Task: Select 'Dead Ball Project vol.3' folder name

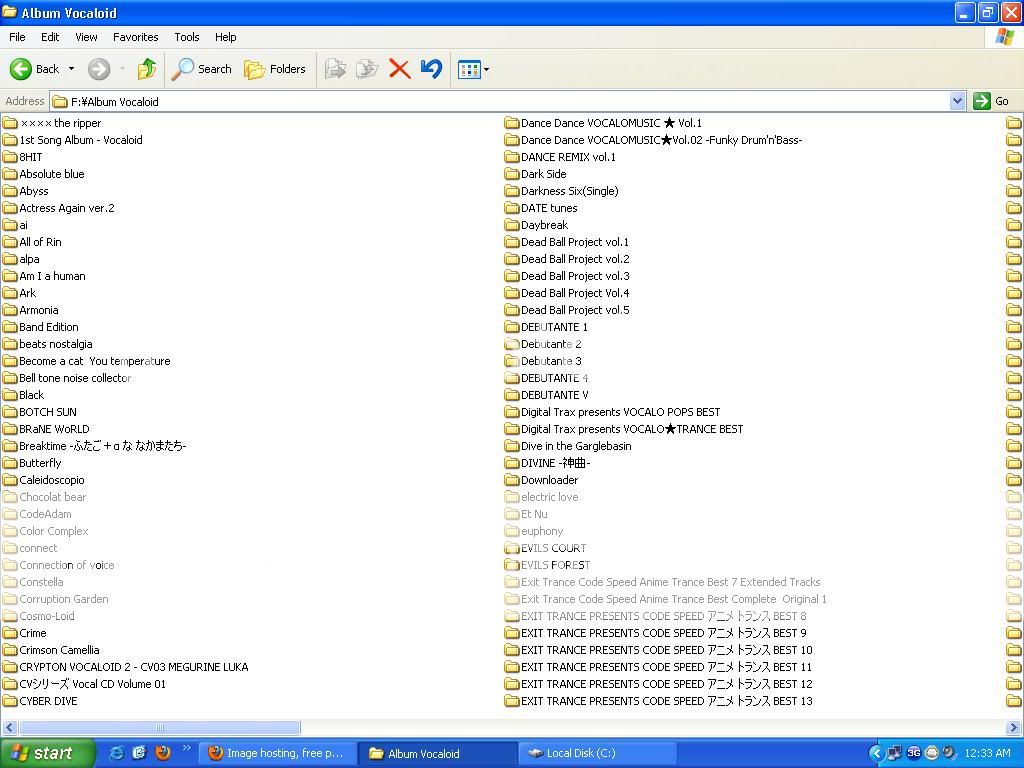Action: pyautogui.click(x=575, y=276)
